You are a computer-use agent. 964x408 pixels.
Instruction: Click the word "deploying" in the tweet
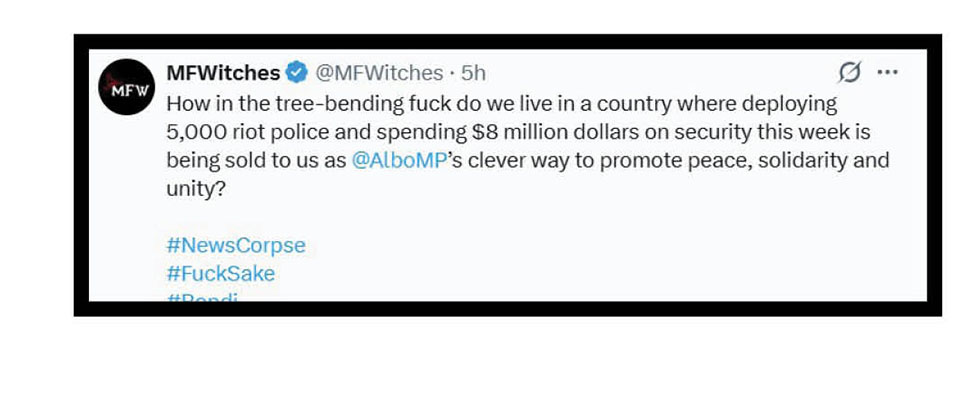click(789, 103)
